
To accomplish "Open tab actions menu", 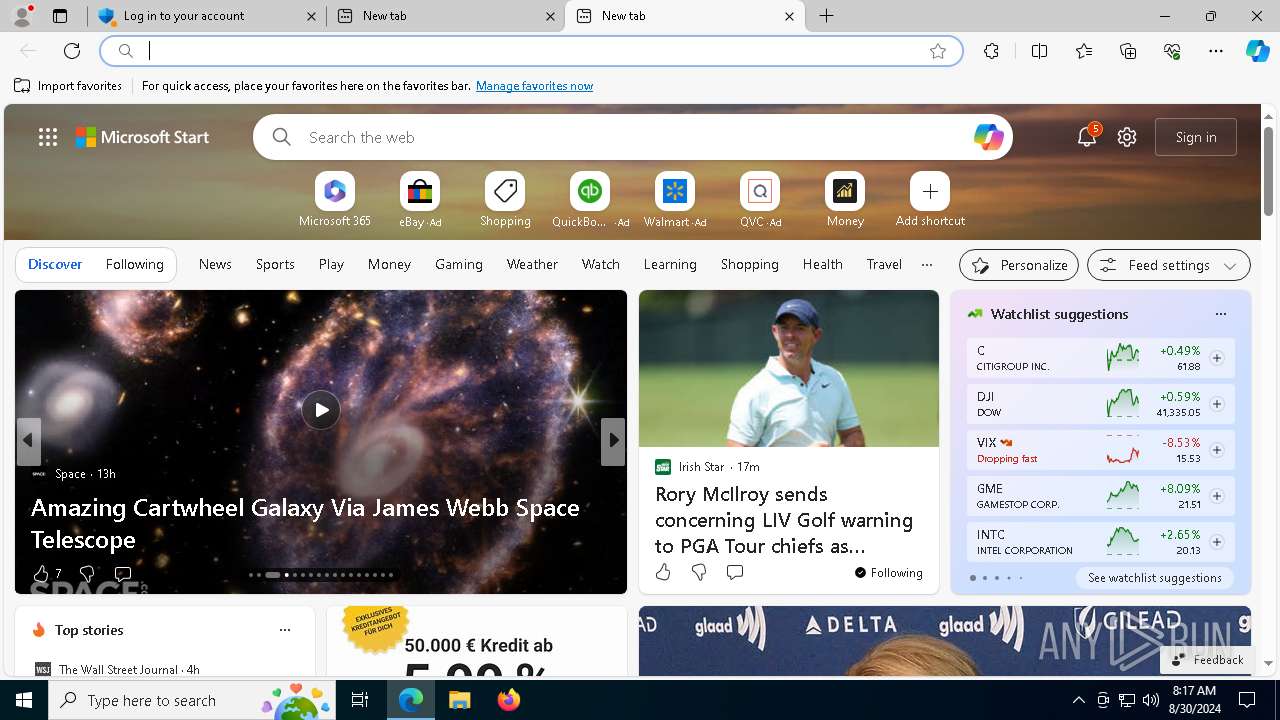I will (x=60, y=16).
